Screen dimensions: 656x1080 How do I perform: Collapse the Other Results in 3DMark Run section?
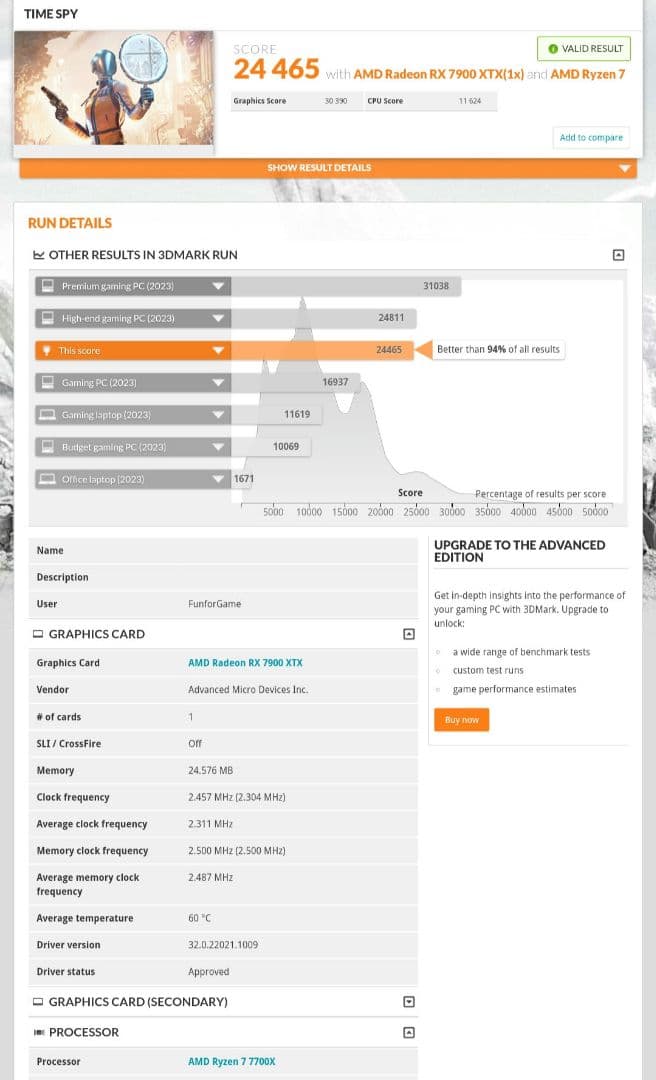point(618,255)
